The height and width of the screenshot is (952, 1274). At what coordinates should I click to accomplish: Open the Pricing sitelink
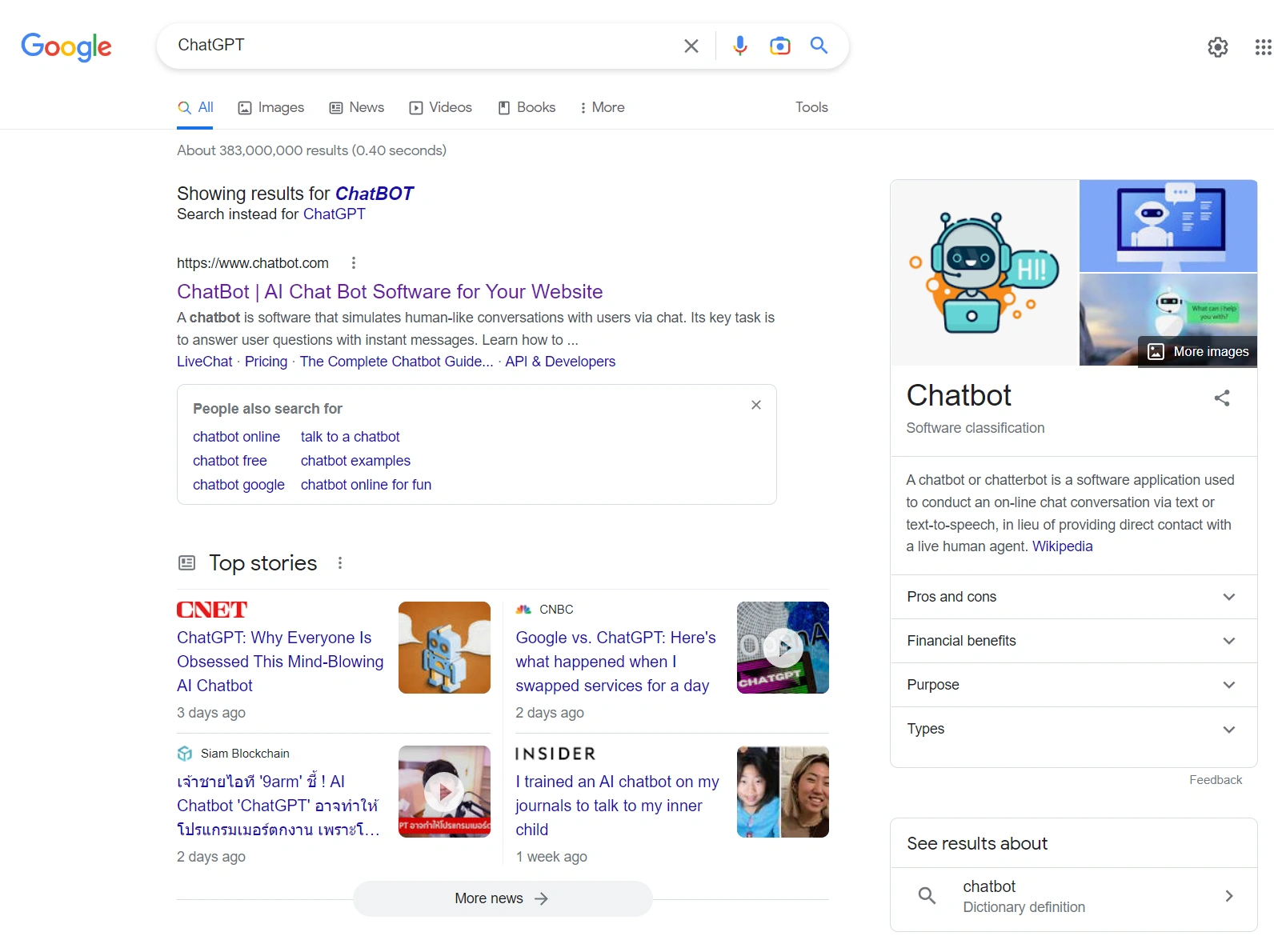(266, 362)
